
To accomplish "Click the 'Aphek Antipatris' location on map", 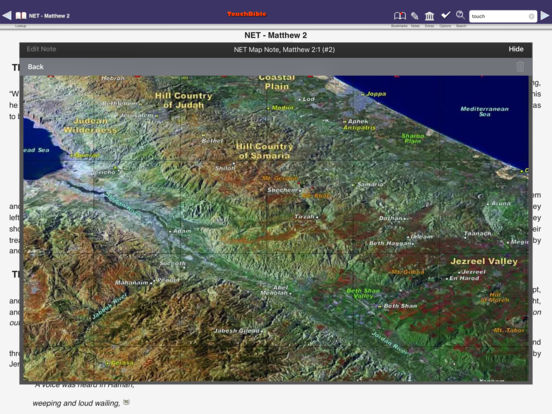I will 359,124.
